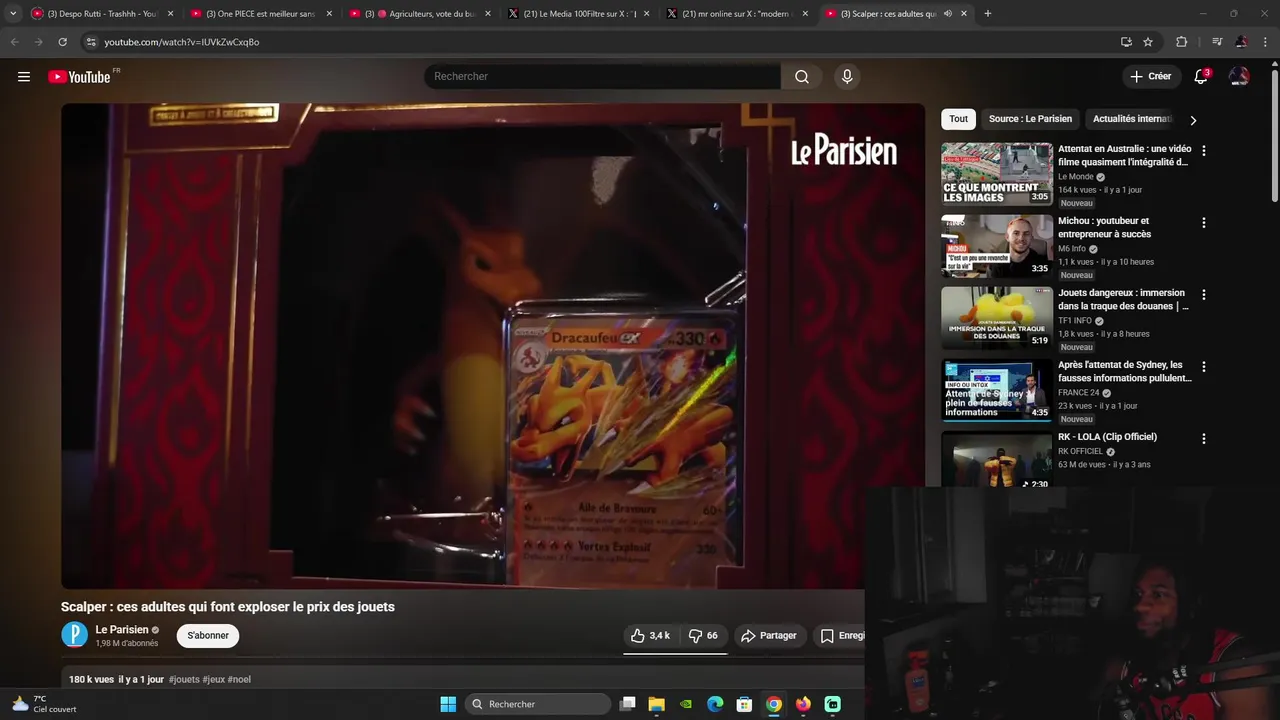The width and height of the screenshot is (1280, 720).
Task: Open the YouTube guide hamburger menu
Action: pos(24,76)
